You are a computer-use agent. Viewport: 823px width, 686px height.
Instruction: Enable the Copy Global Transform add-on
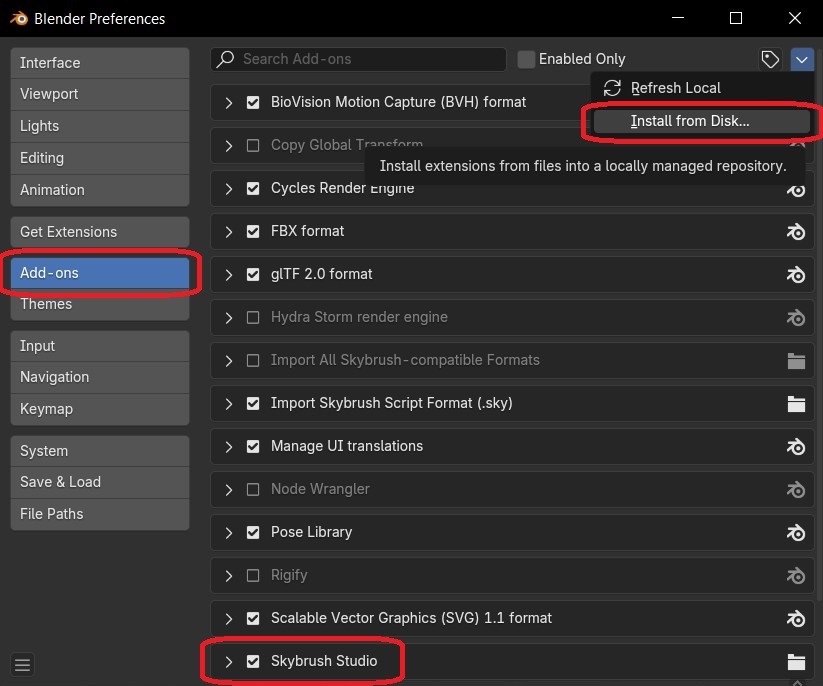tap(253, 144)
